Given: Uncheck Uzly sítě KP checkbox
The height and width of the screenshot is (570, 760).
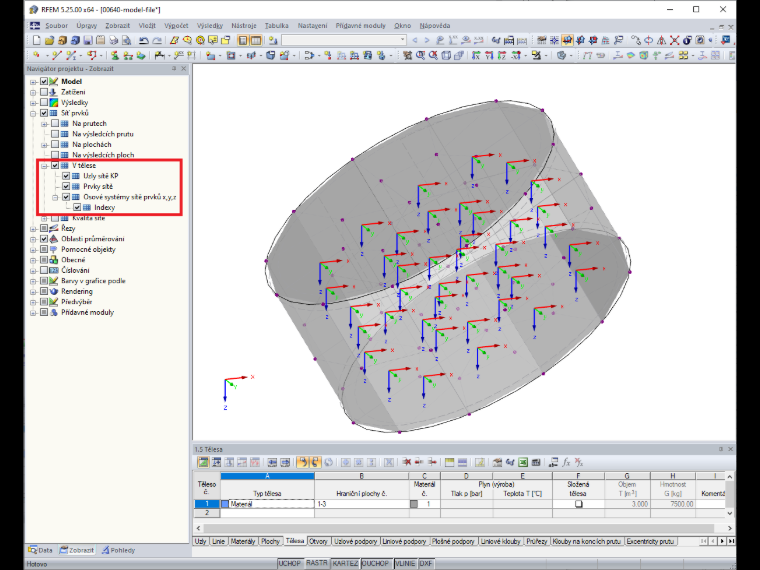Looking at the screenshot, I should (66, 176).
